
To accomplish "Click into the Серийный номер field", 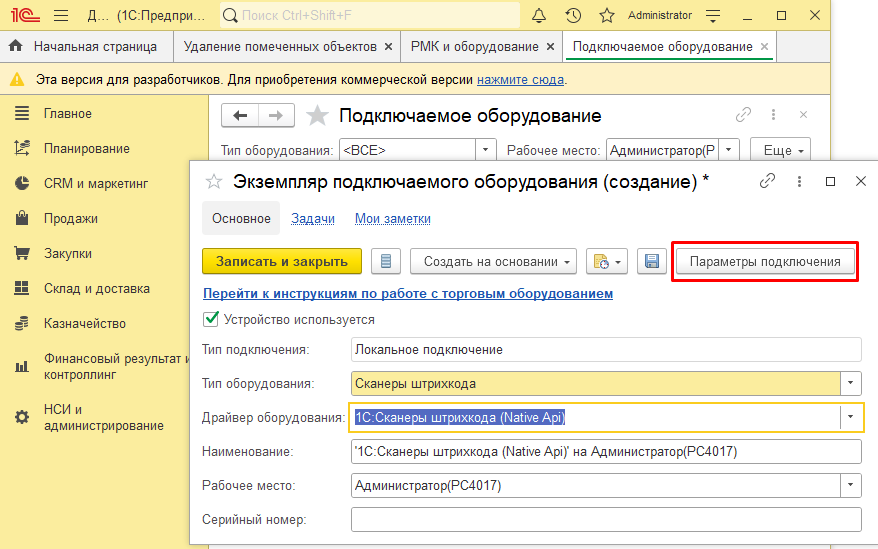I will (x=606, y=520).
